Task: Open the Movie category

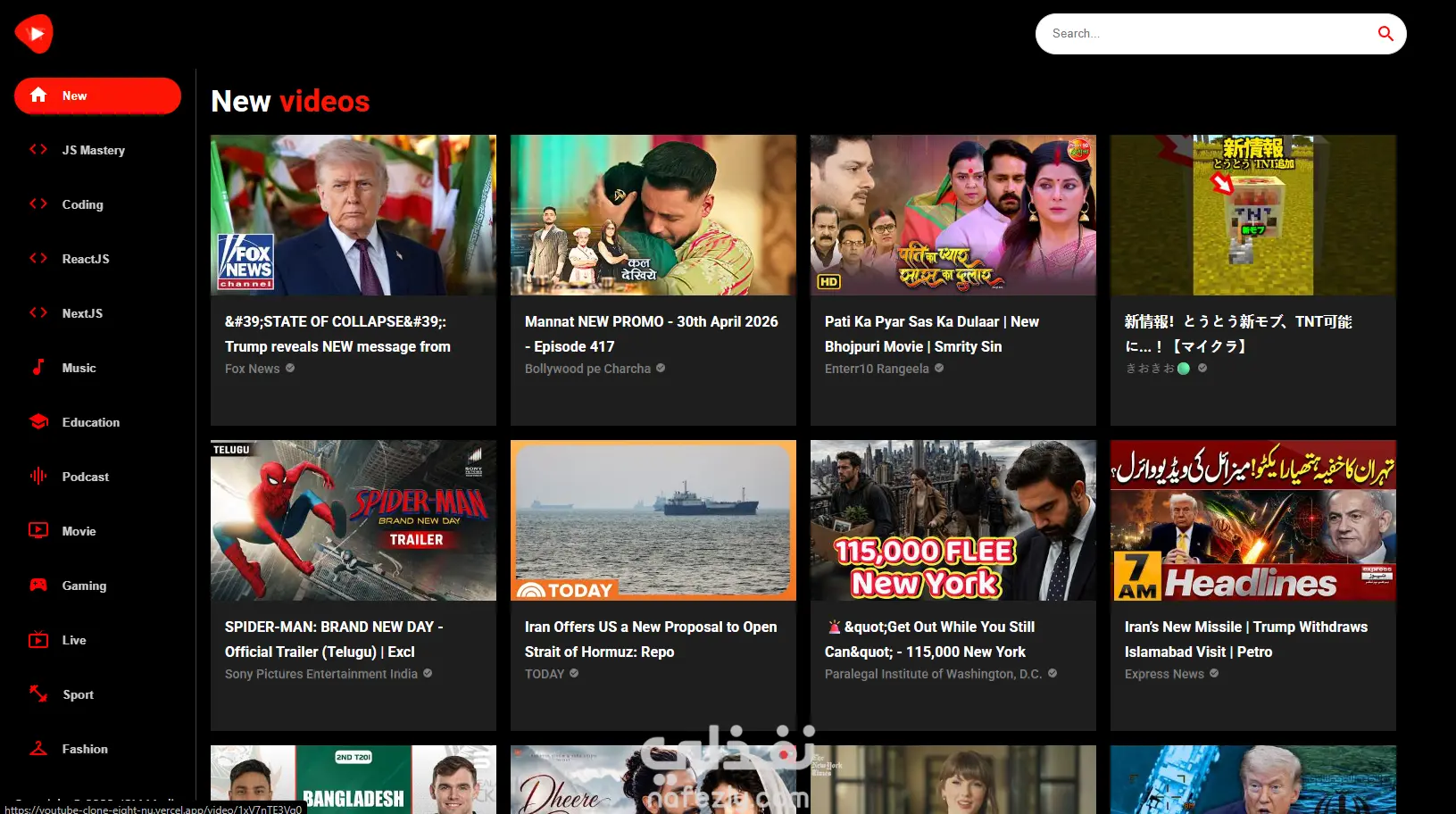Action: (x=97, y=531)
